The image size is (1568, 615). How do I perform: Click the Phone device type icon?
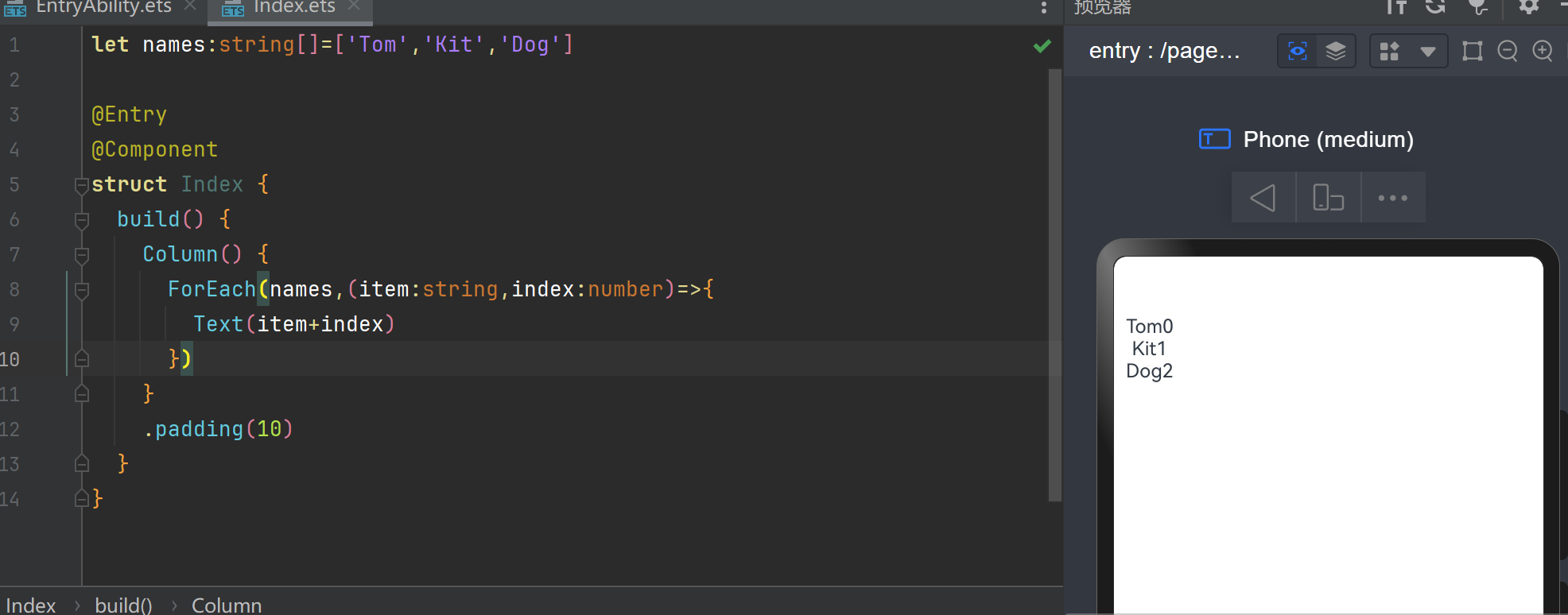tap(1214, 139)
